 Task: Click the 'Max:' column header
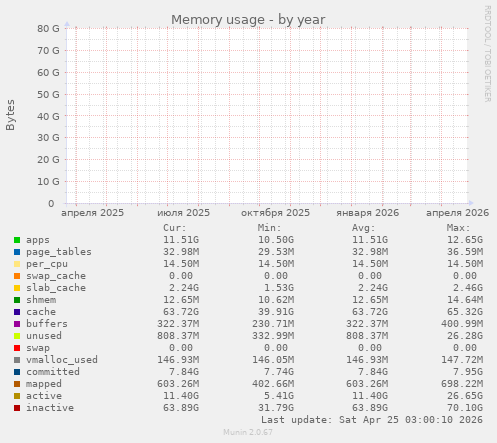click(x=458, y=228)
